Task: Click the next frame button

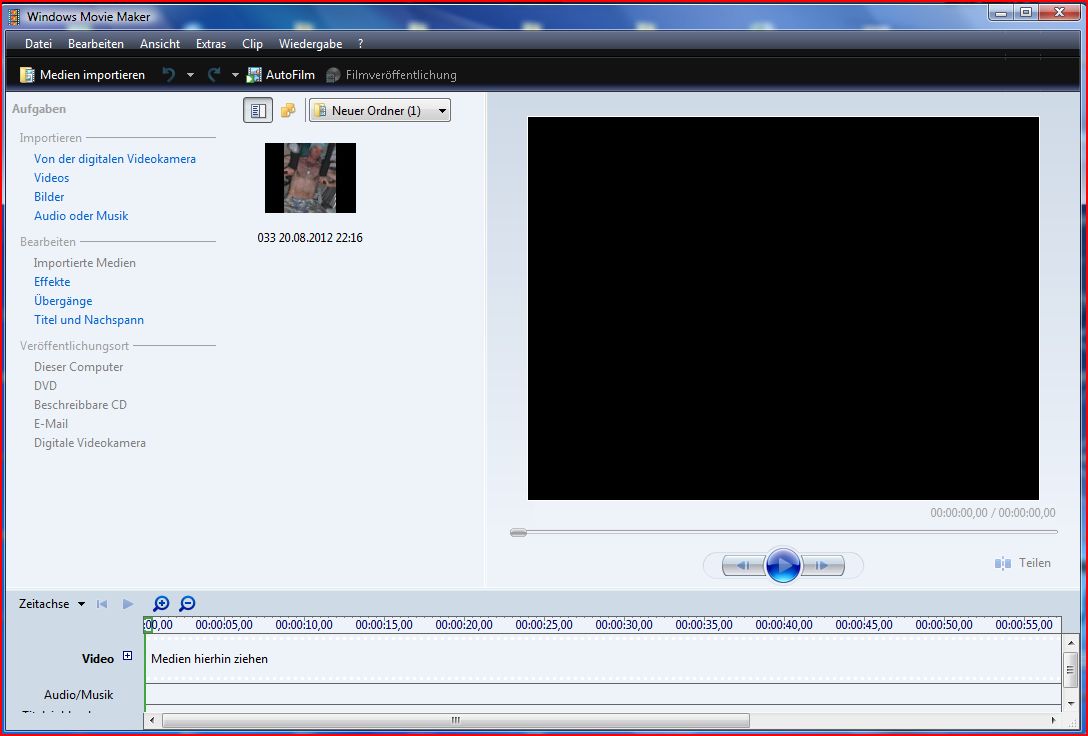Action: tap(823, 565)
